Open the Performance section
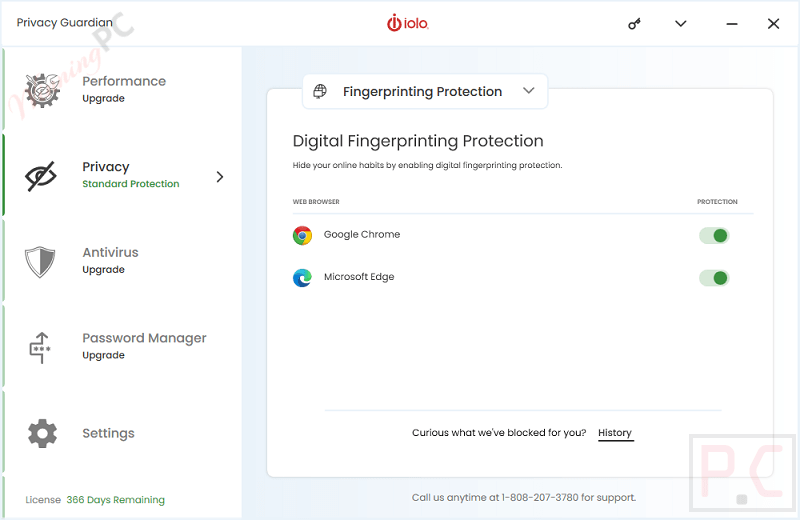 pos(122,90)
